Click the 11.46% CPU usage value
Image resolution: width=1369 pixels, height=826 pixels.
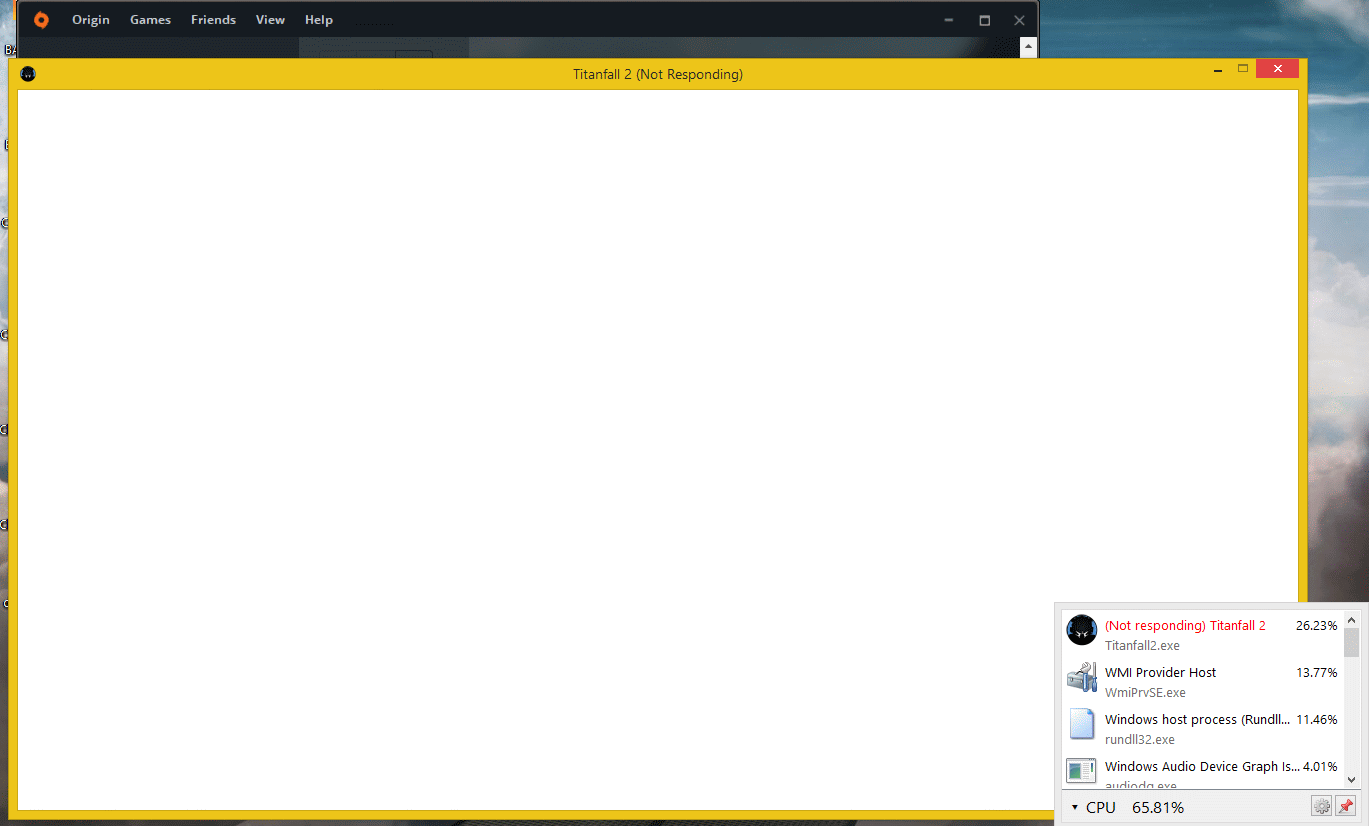pos(1316,720)
